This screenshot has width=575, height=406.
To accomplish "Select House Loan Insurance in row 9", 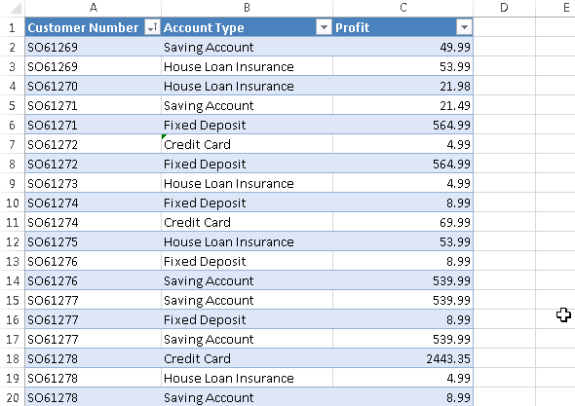I will point(247,183).
